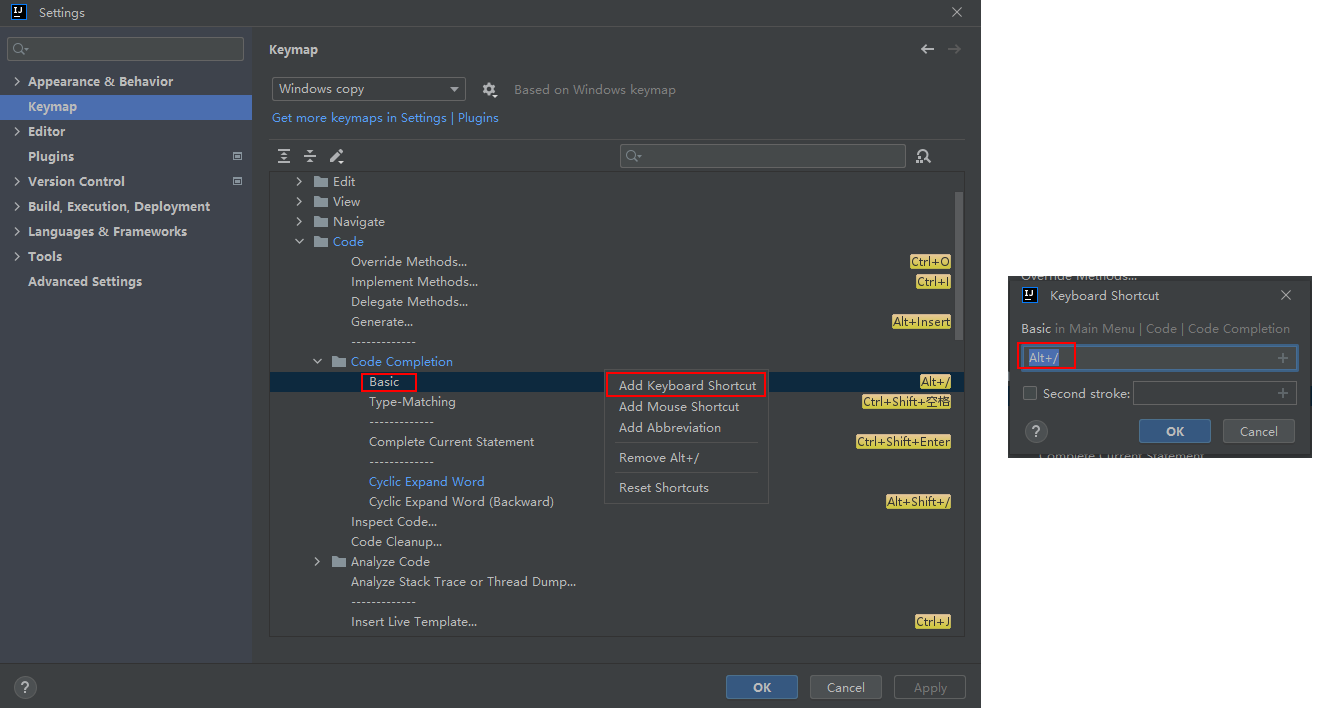Image resolution: width=1326 pixels, height=708 pixels.
Task: Click IntelliJ logo in Settings title bar
Action: 20,12
